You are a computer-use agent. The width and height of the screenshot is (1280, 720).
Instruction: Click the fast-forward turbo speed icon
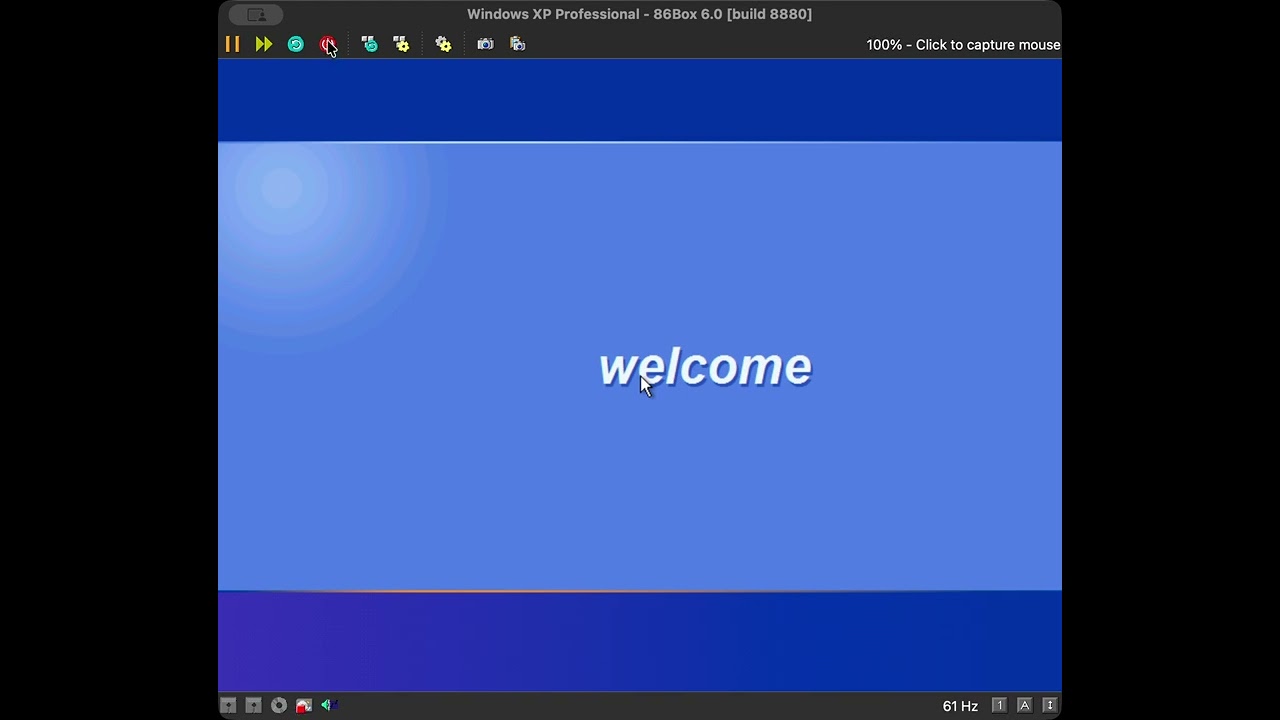click(264, 44)
